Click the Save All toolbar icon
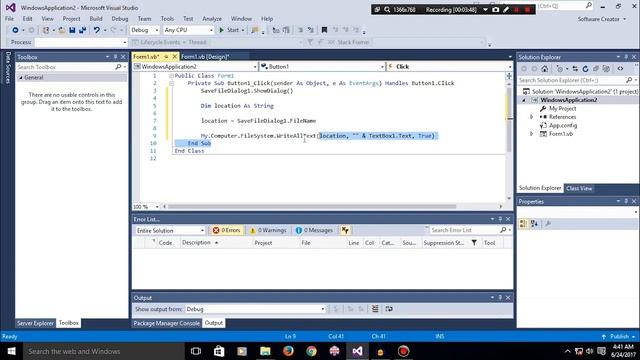 click(x=82, y=30)
